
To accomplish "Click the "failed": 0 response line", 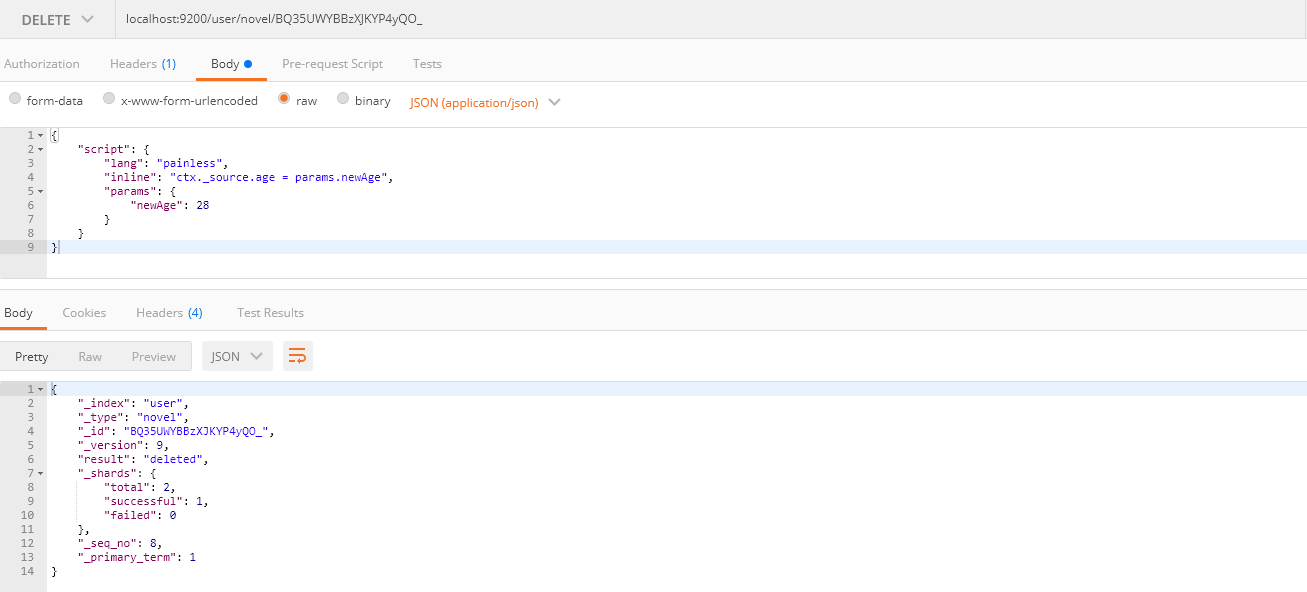I will pos(140,515).
